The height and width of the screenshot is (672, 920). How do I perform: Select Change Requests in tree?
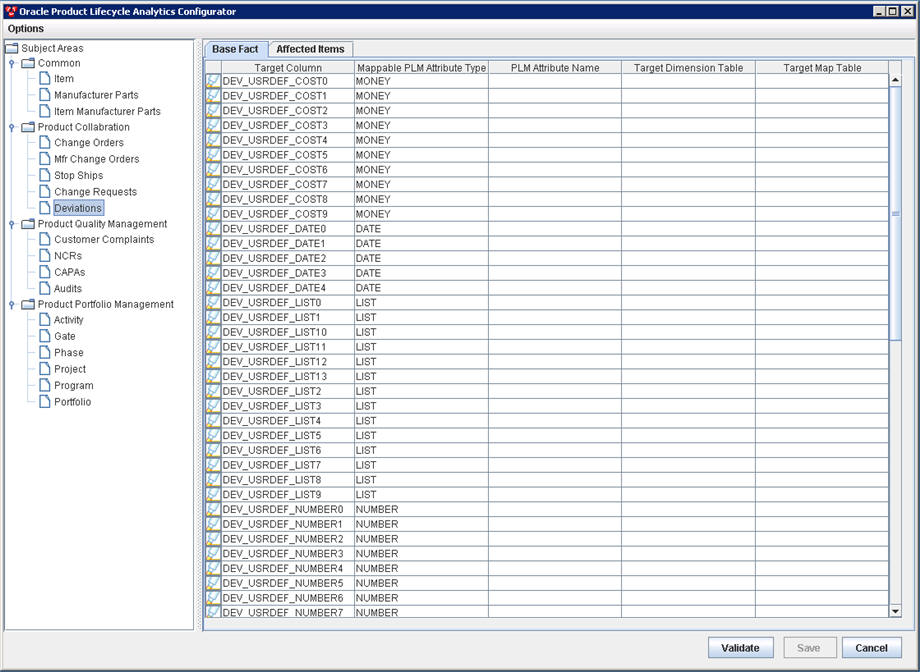[x=96, y=191]
